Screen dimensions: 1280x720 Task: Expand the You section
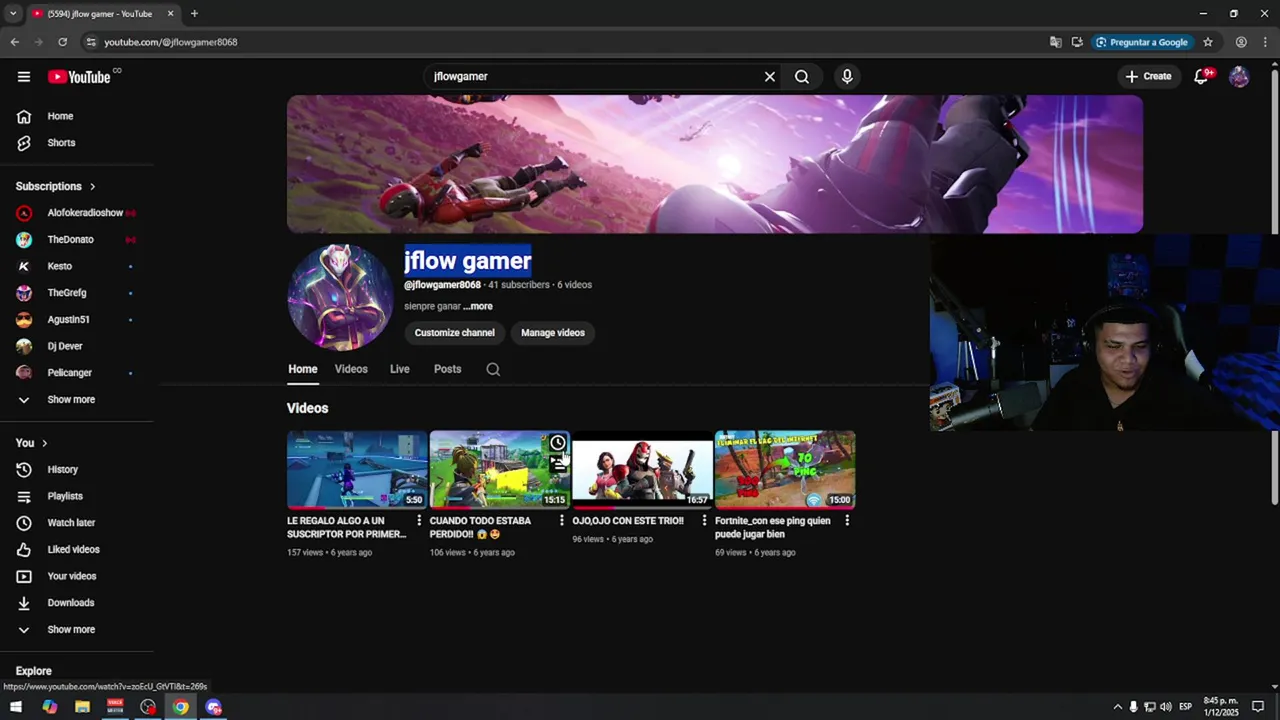[31, 443]
